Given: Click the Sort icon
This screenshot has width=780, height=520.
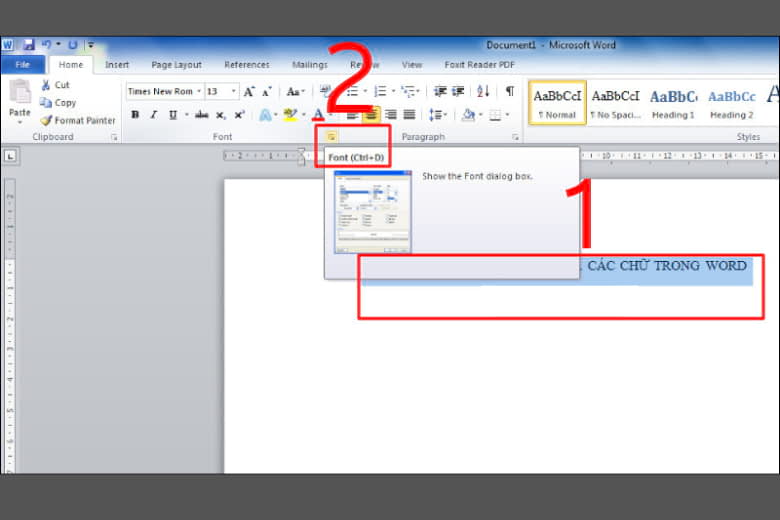Looking at the screenshot, I should pos(483,92).
